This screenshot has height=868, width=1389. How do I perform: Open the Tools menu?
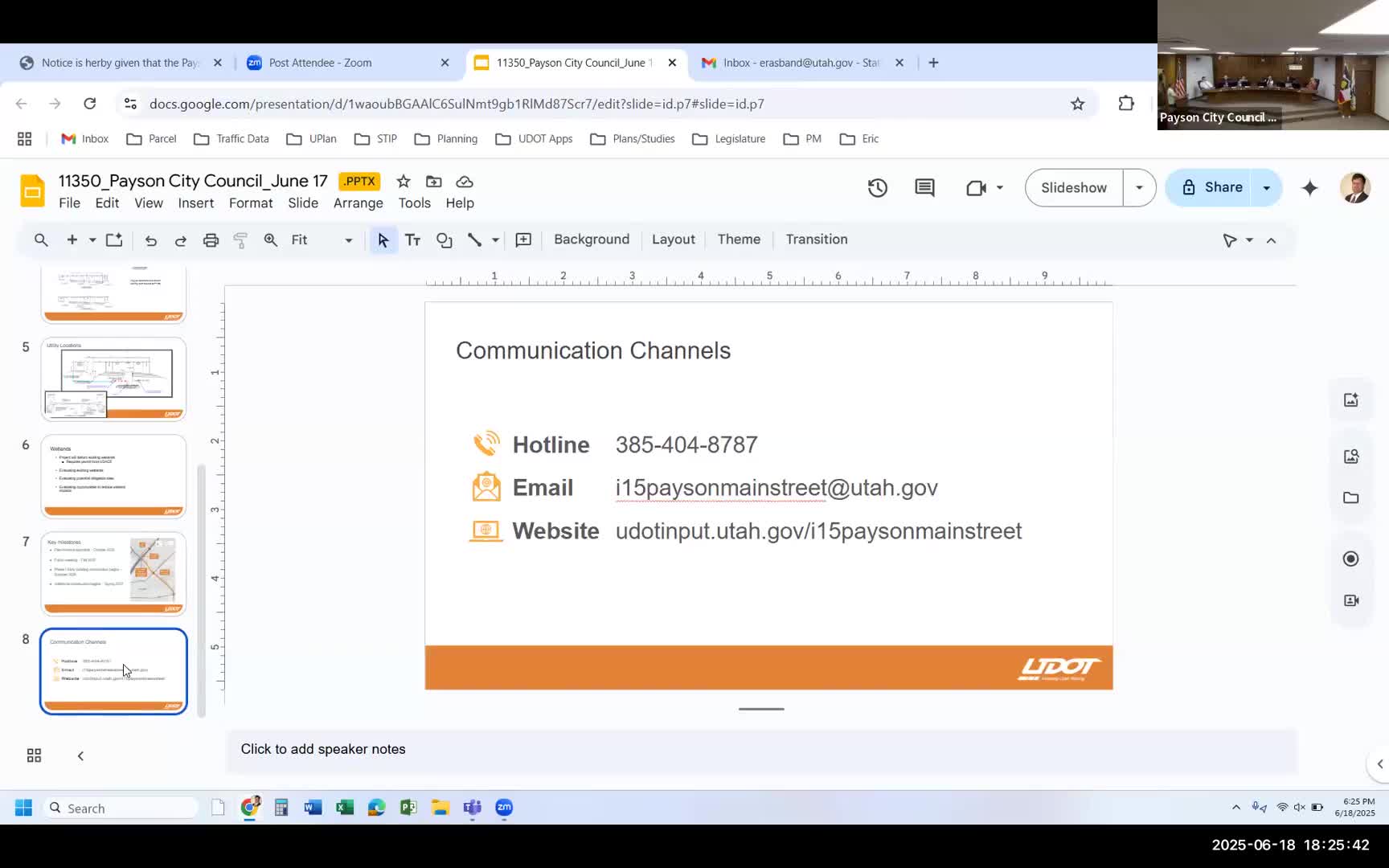click(x=415, y=203)
